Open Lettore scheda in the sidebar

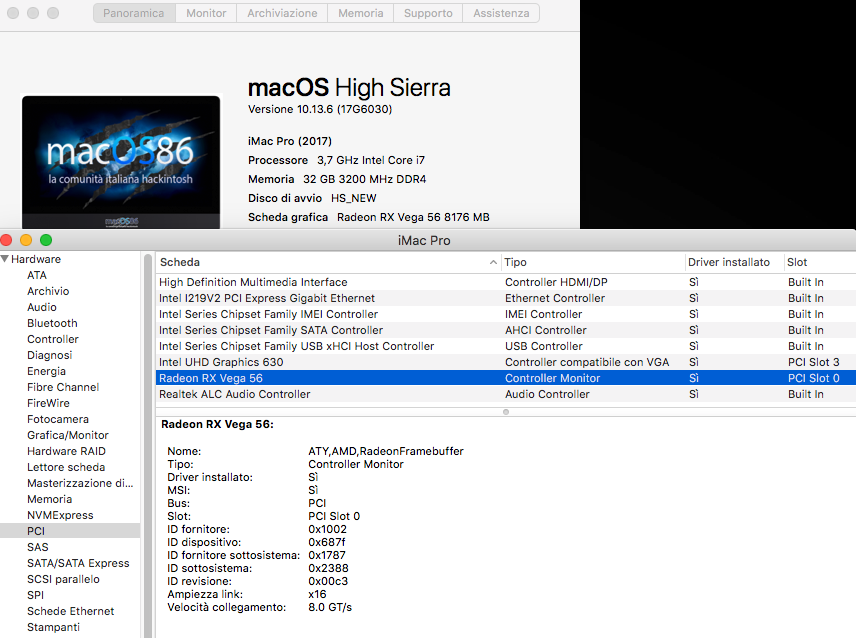point(66,467)
